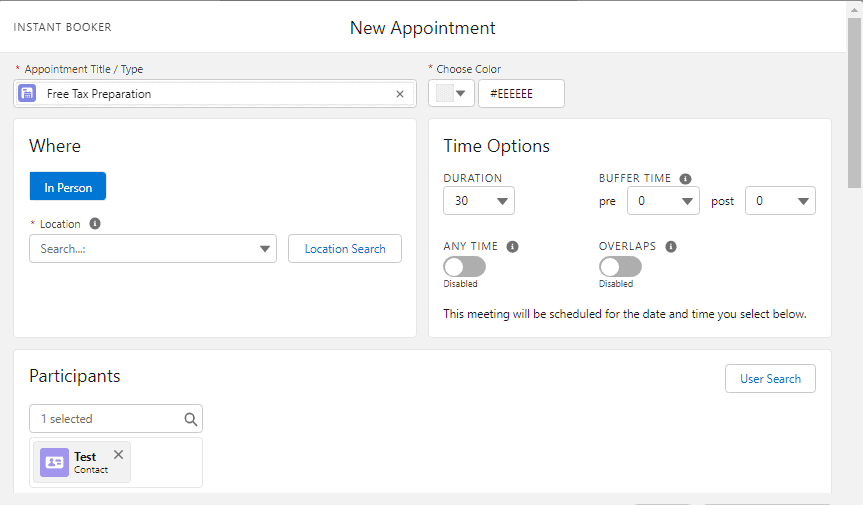This screenshot has width=863, height=505.
Task: Enable the Overlaps toggle
Action: pos(620,267)
